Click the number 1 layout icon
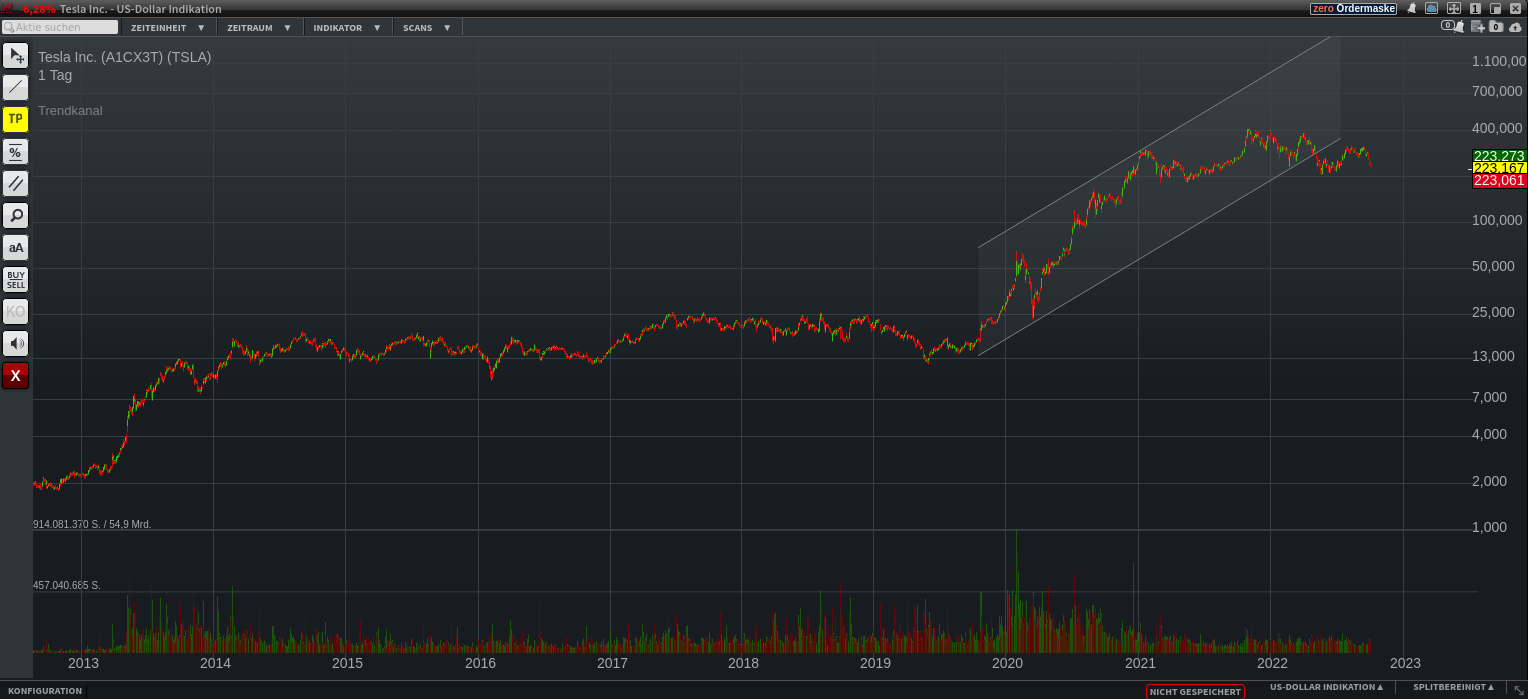Viewport: 1528px width, 699px height. [x=1475, y=8]
